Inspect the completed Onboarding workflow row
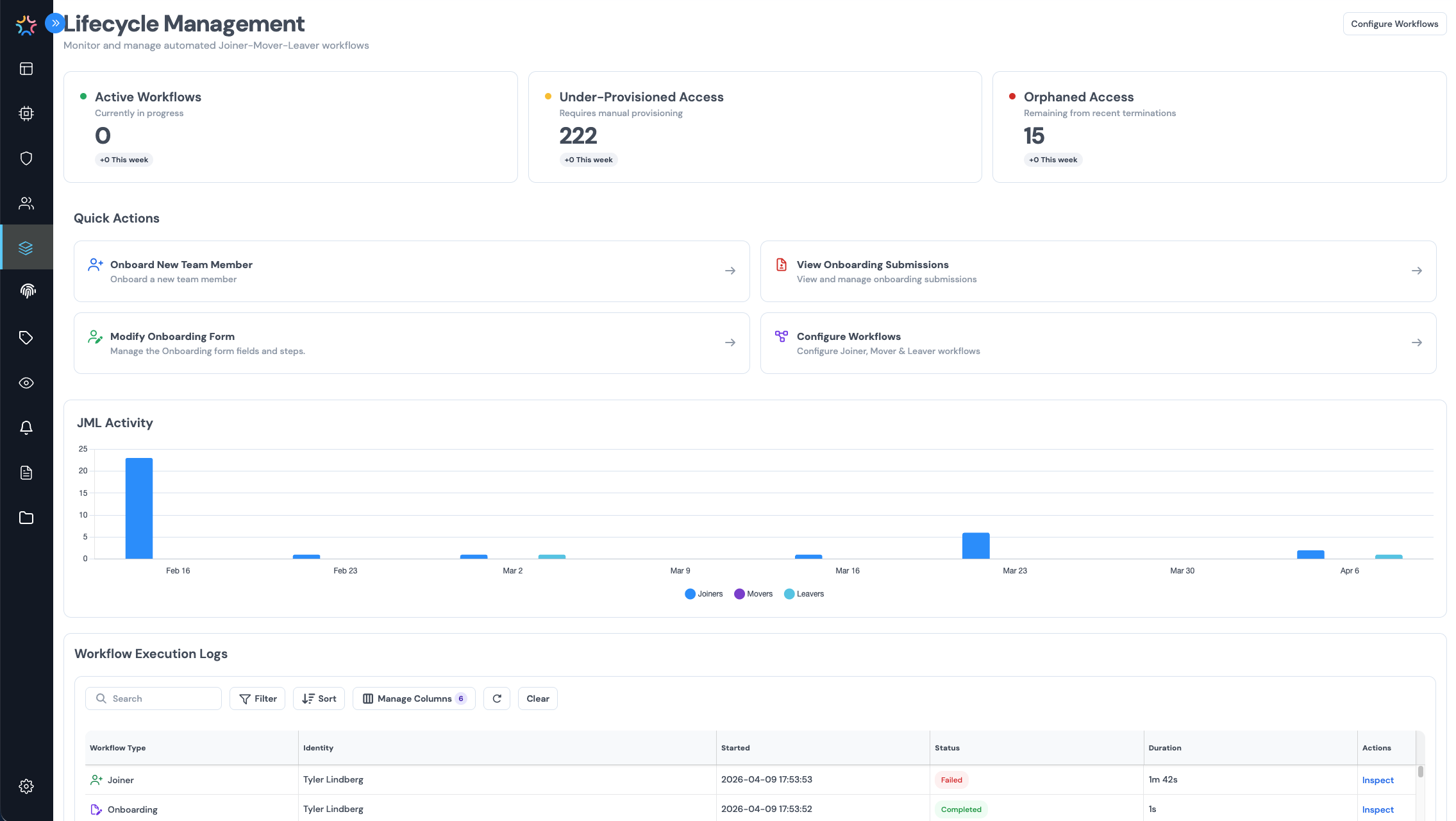 click(1378, 809)
